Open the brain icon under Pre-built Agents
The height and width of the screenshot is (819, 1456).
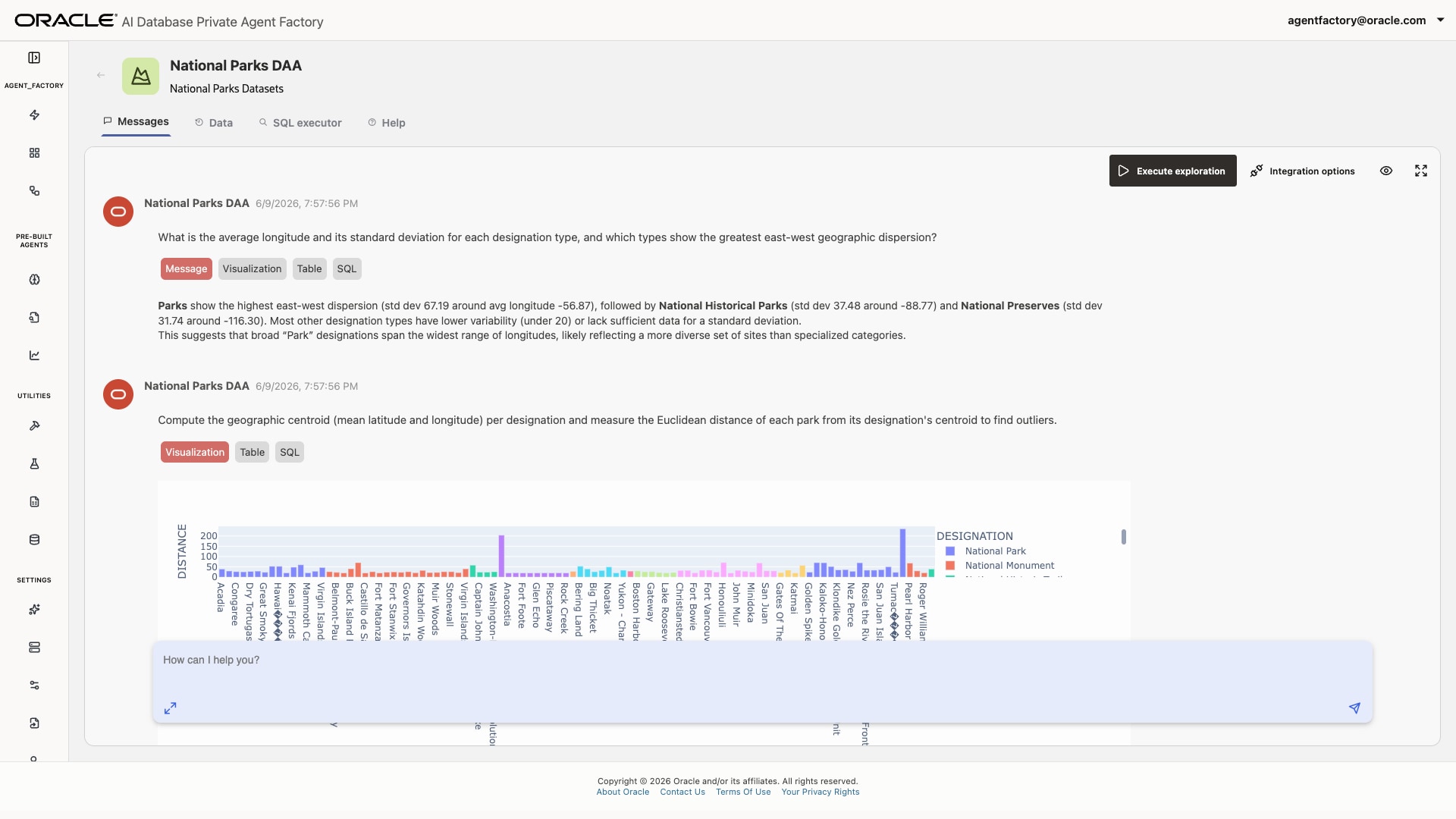(x=34, y=280)
